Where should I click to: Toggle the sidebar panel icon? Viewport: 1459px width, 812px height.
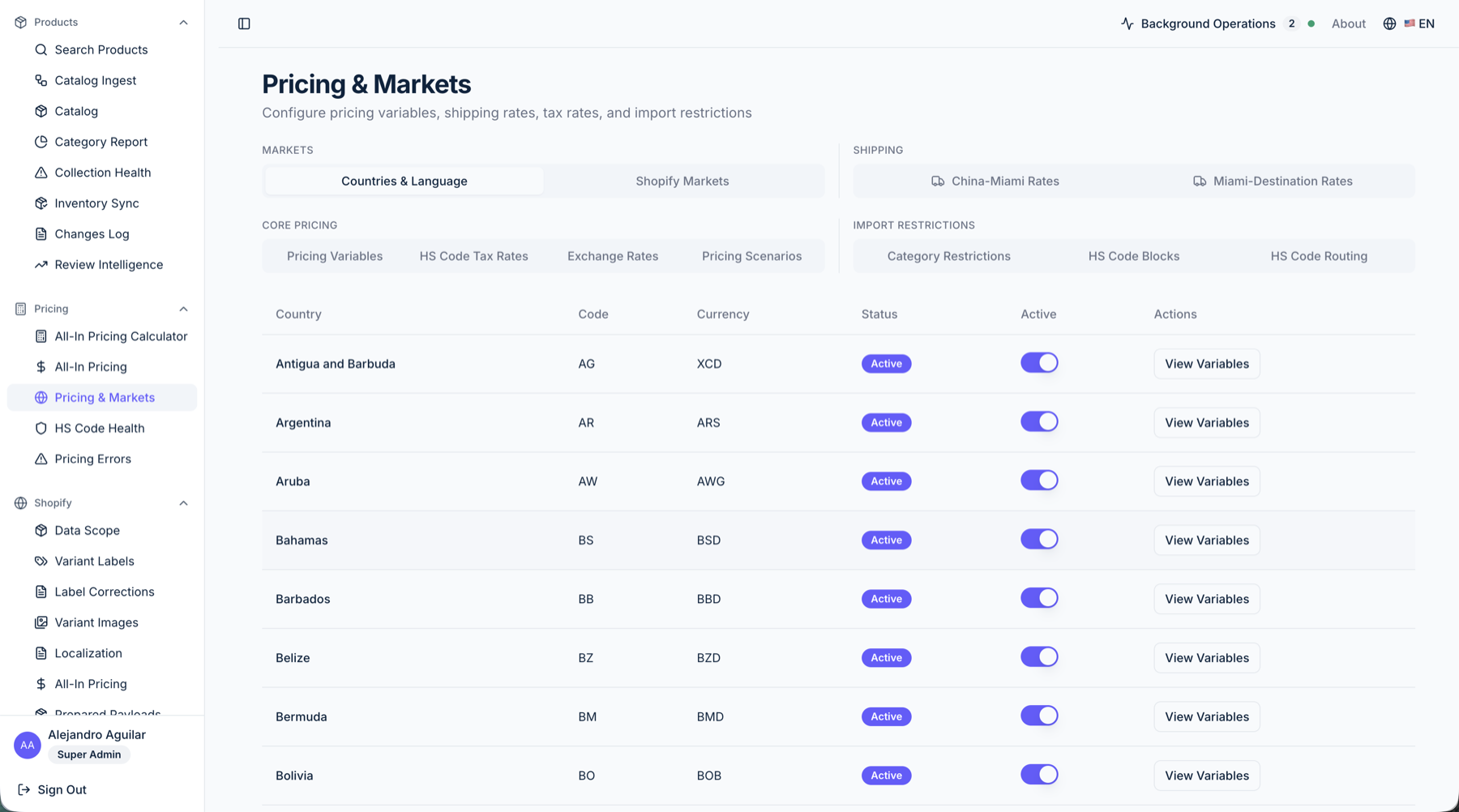[244, 24]
